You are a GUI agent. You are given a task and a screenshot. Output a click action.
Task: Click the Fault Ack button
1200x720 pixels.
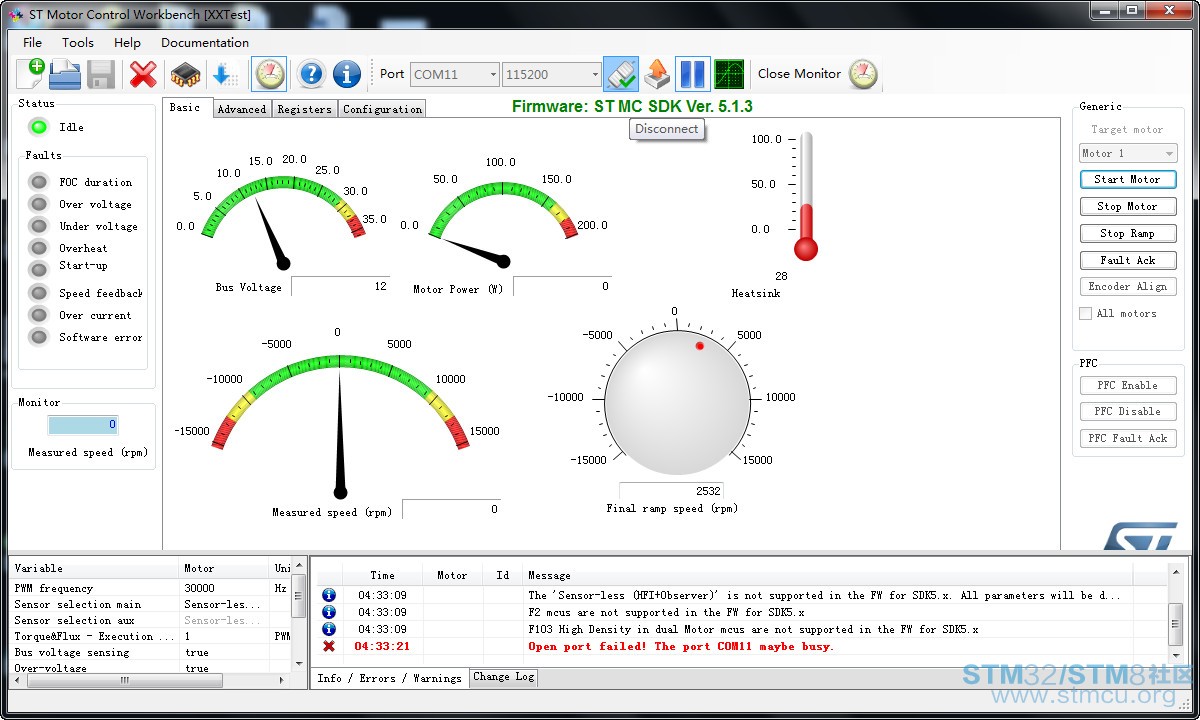[1128, 261]
